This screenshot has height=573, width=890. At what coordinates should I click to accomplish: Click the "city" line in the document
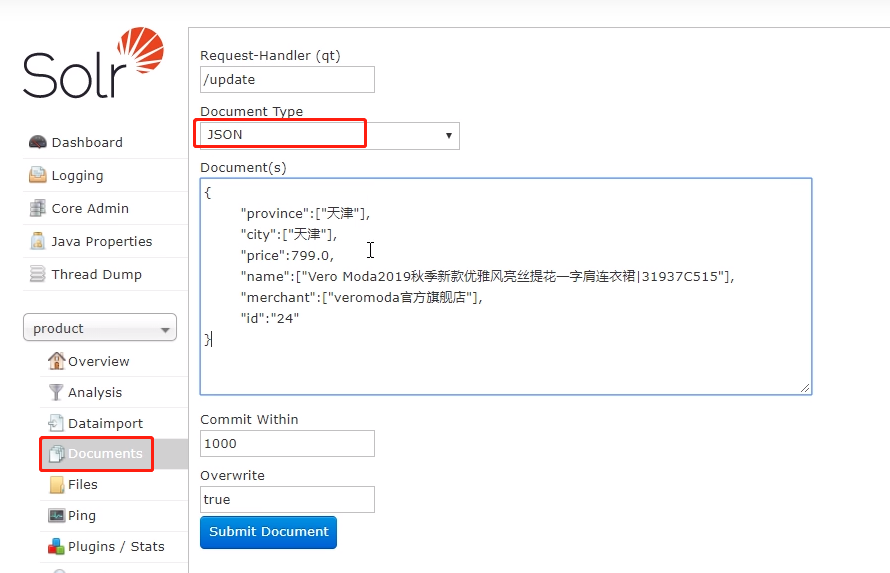(x=289, y=234)
